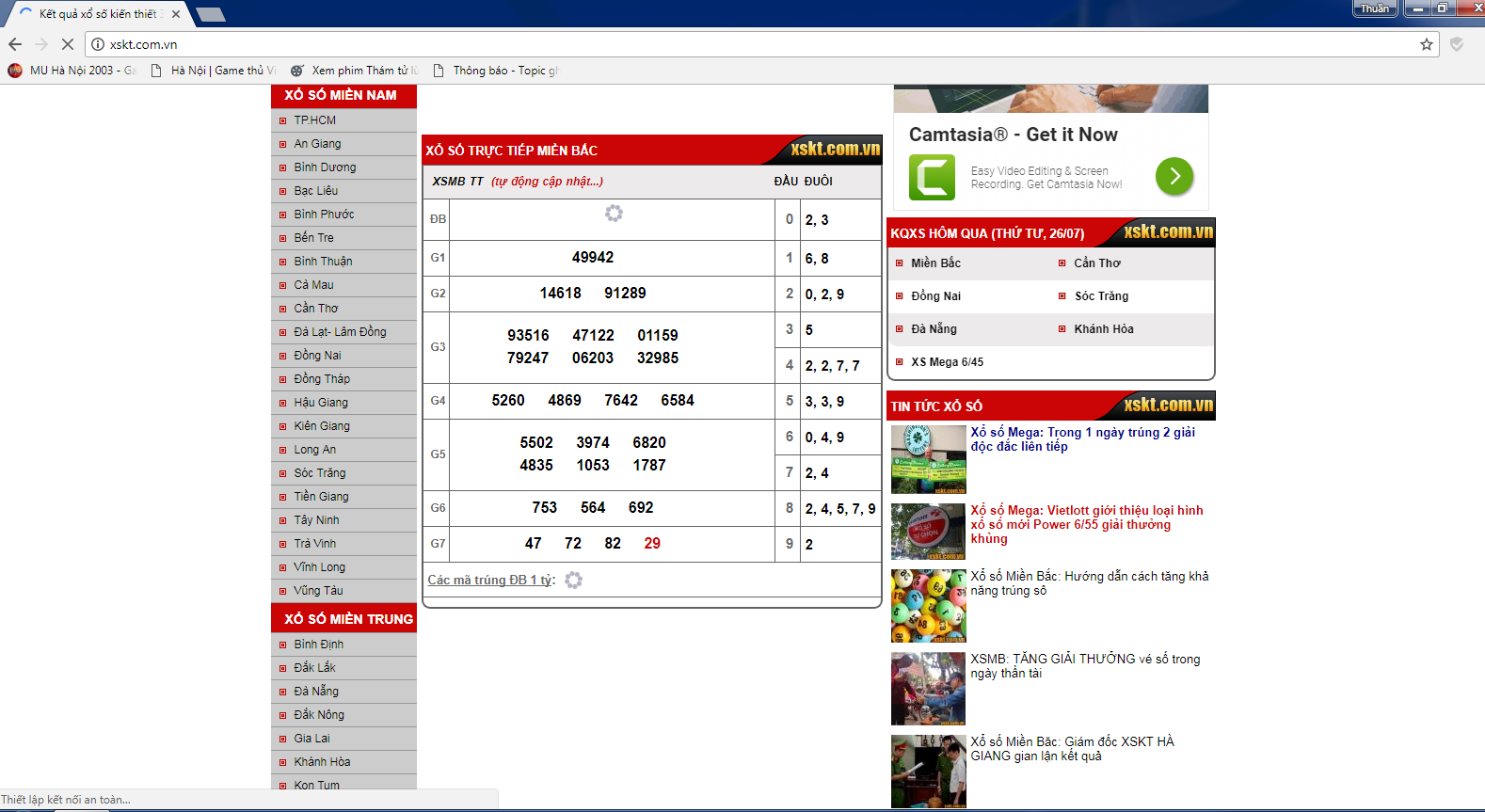Screen dimensions: 1485x812
Task: Open the MU Hà Nội 2003 bookmark
Action: coord(73,71)
